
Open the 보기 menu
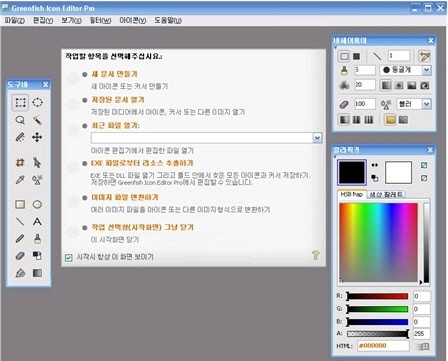pyautogui.click(x=71, y=21)
